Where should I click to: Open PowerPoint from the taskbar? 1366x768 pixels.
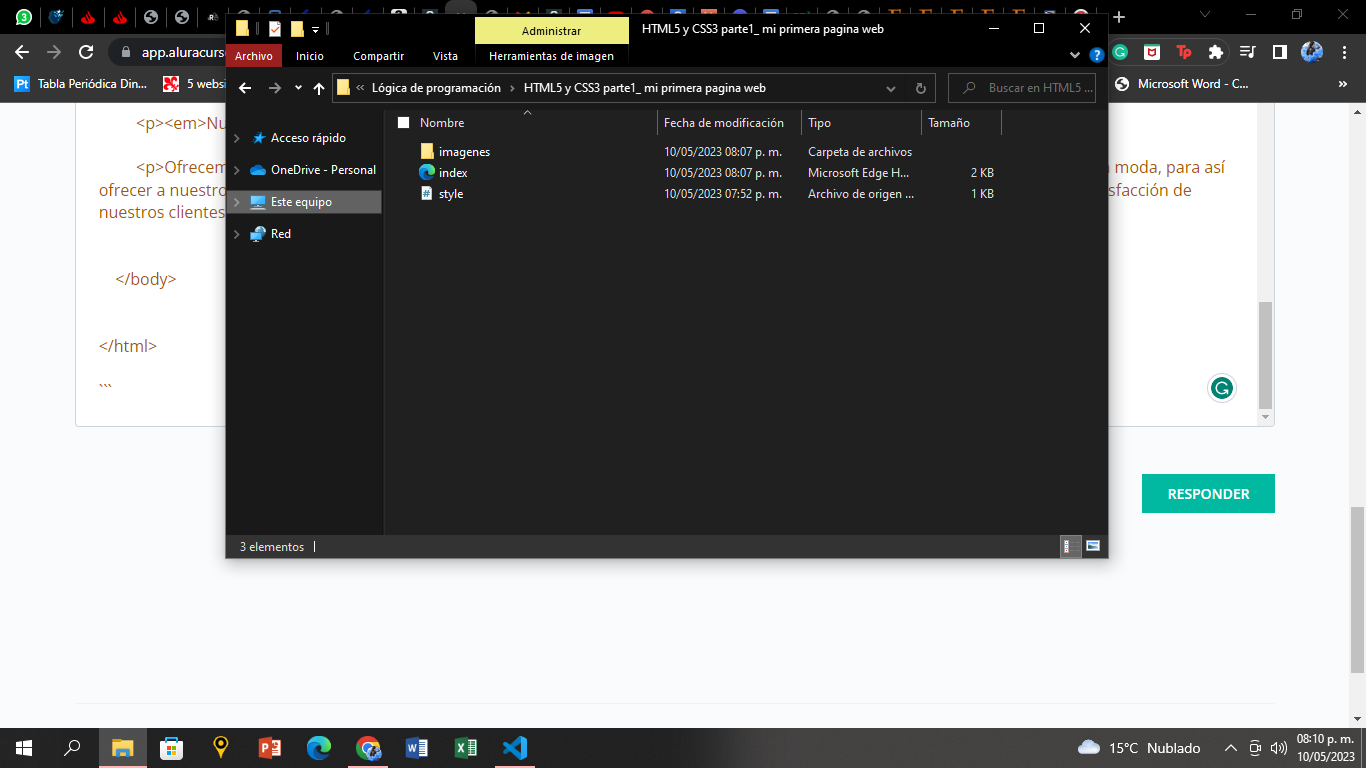(270, 748)
